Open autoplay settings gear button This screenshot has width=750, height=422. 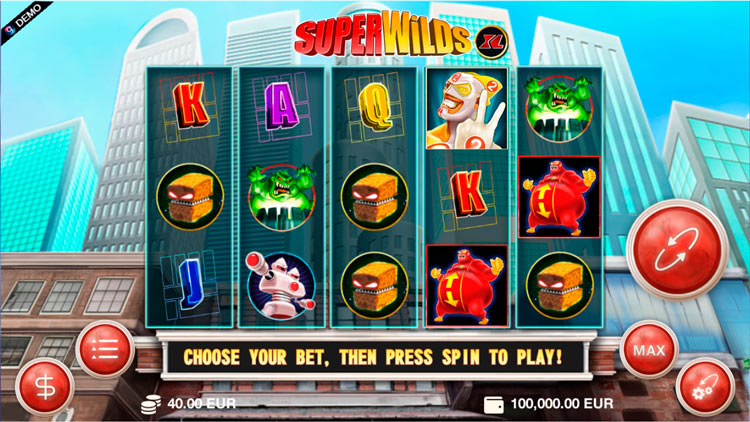coord(706,387)
